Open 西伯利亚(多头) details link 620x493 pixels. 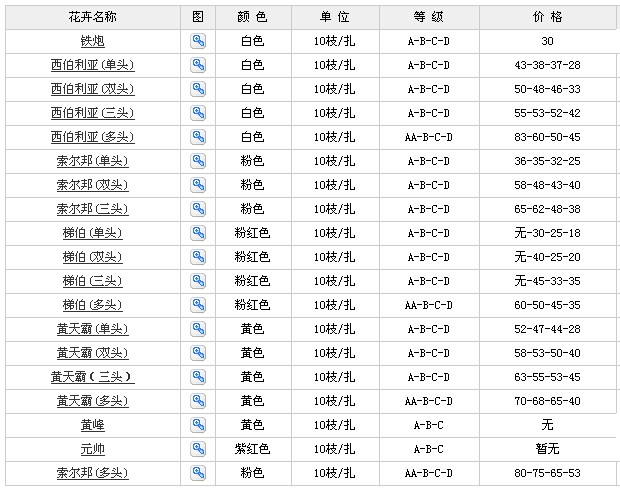tap(93, 137)
